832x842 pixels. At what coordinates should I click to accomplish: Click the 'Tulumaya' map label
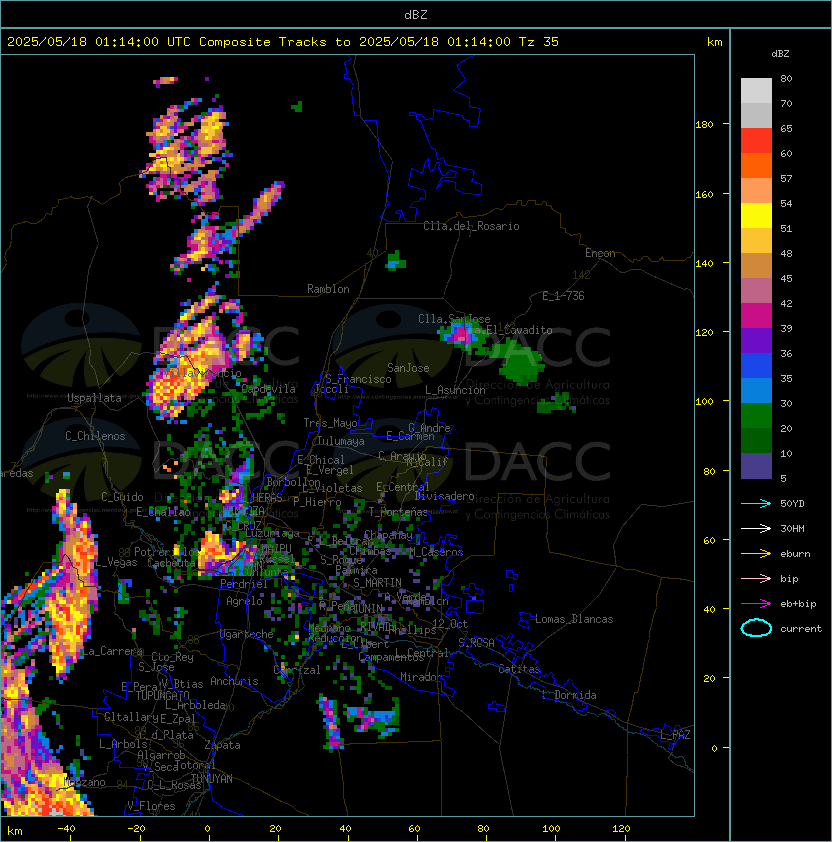coord(341,441)
